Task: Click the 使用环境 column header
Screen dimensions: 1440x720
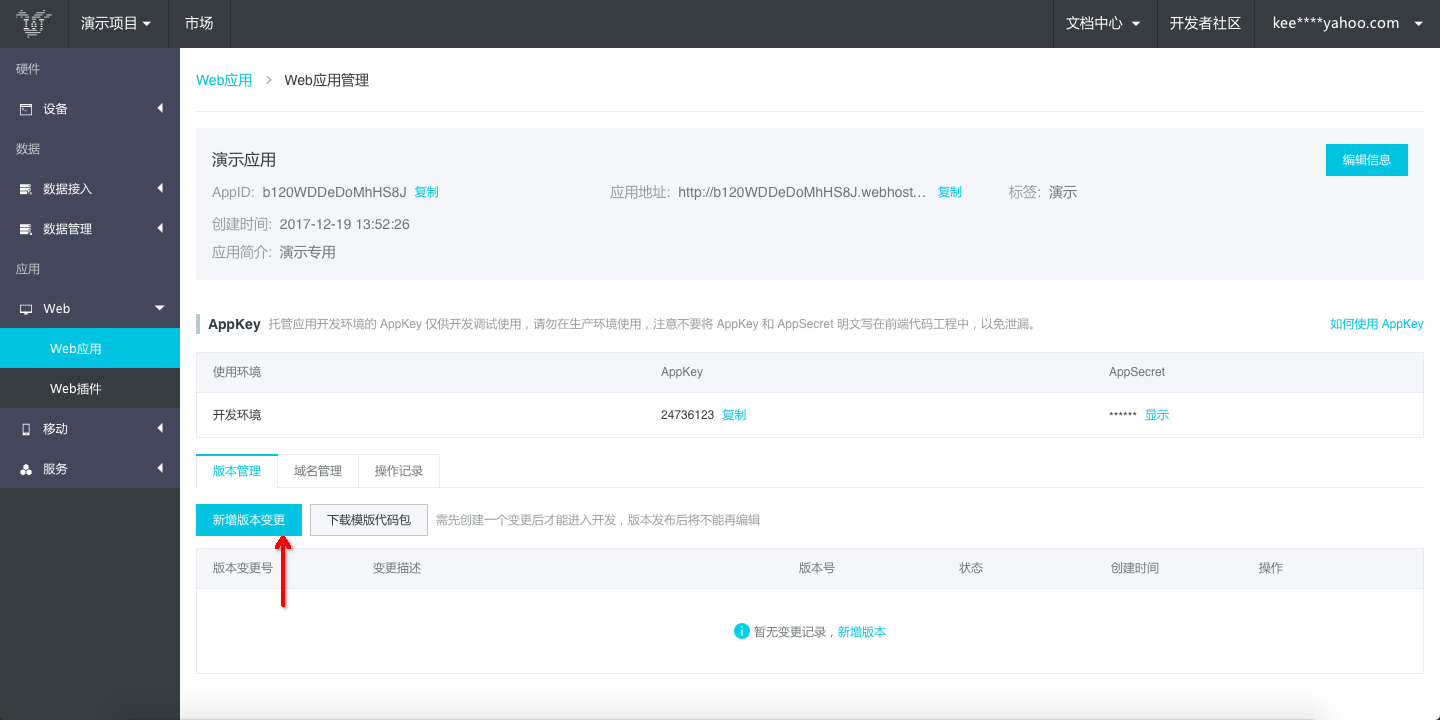Action: (x=237, y=372)
